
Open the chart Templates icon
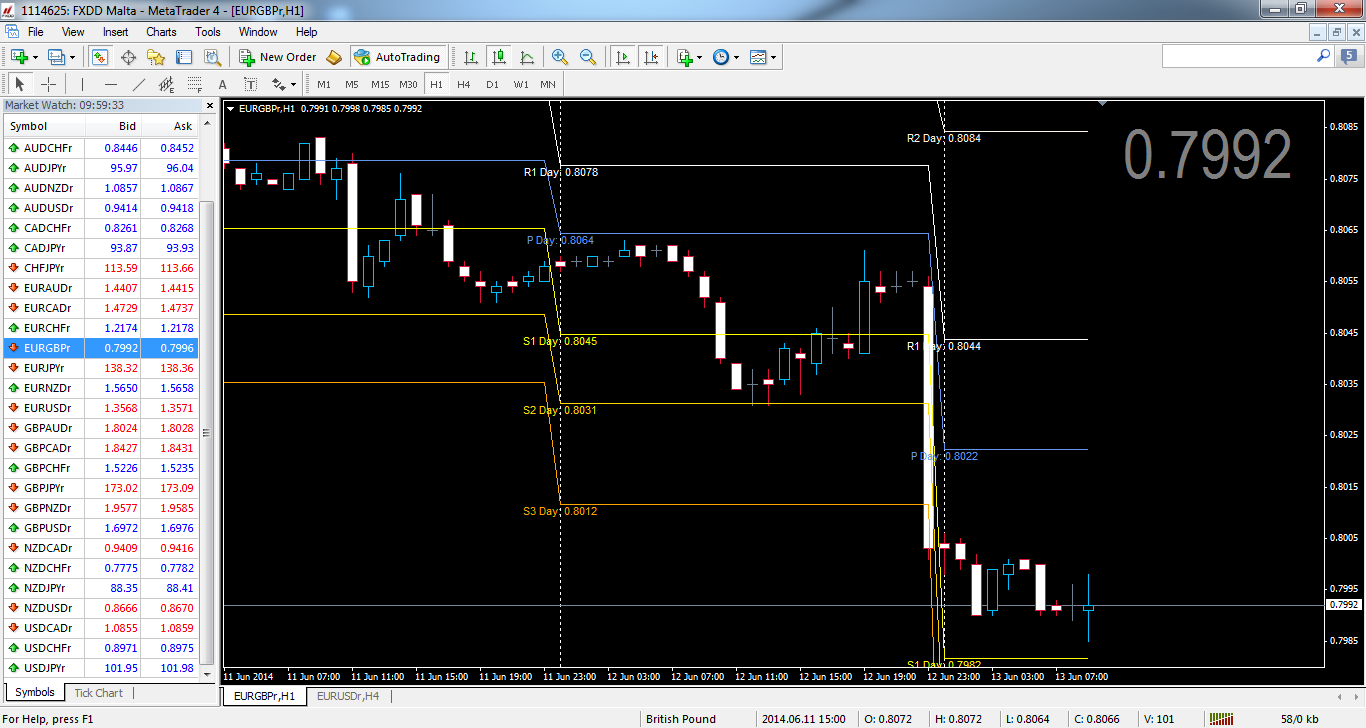(x=759, y=57)
